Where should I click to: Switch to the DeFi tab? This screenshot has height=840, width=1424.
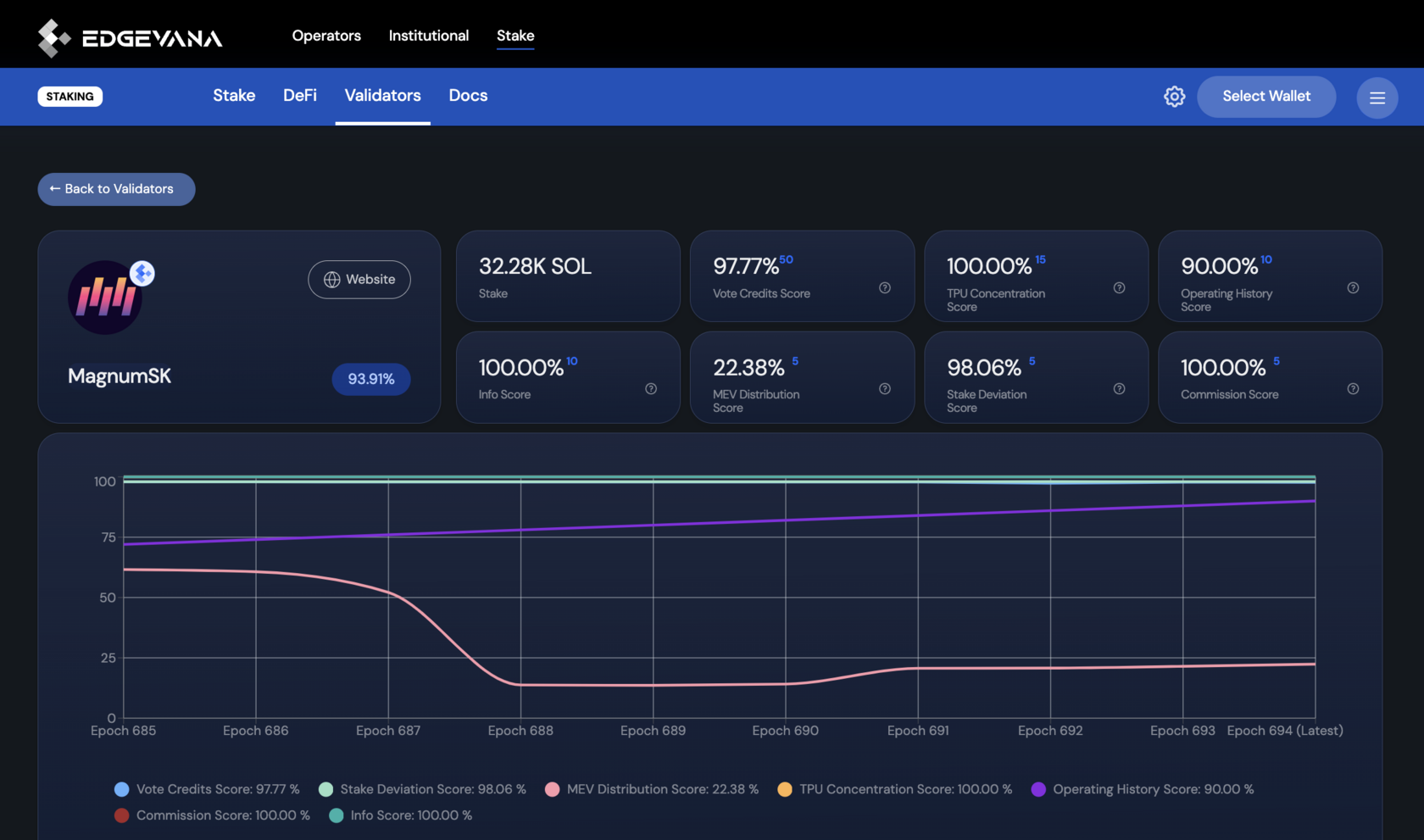[300, 96]
